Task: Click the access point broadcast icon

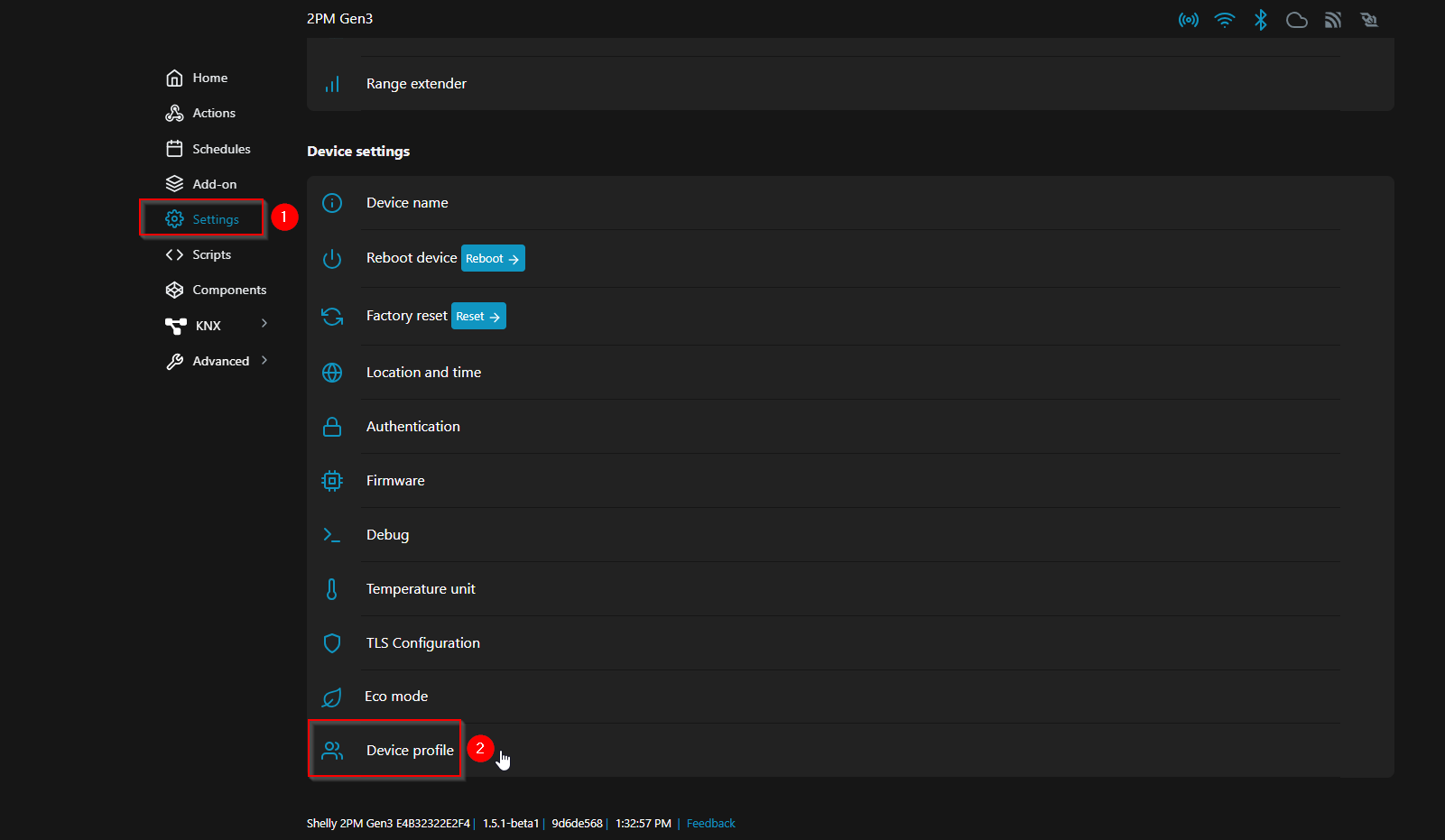Action: tap(1189, 20)
